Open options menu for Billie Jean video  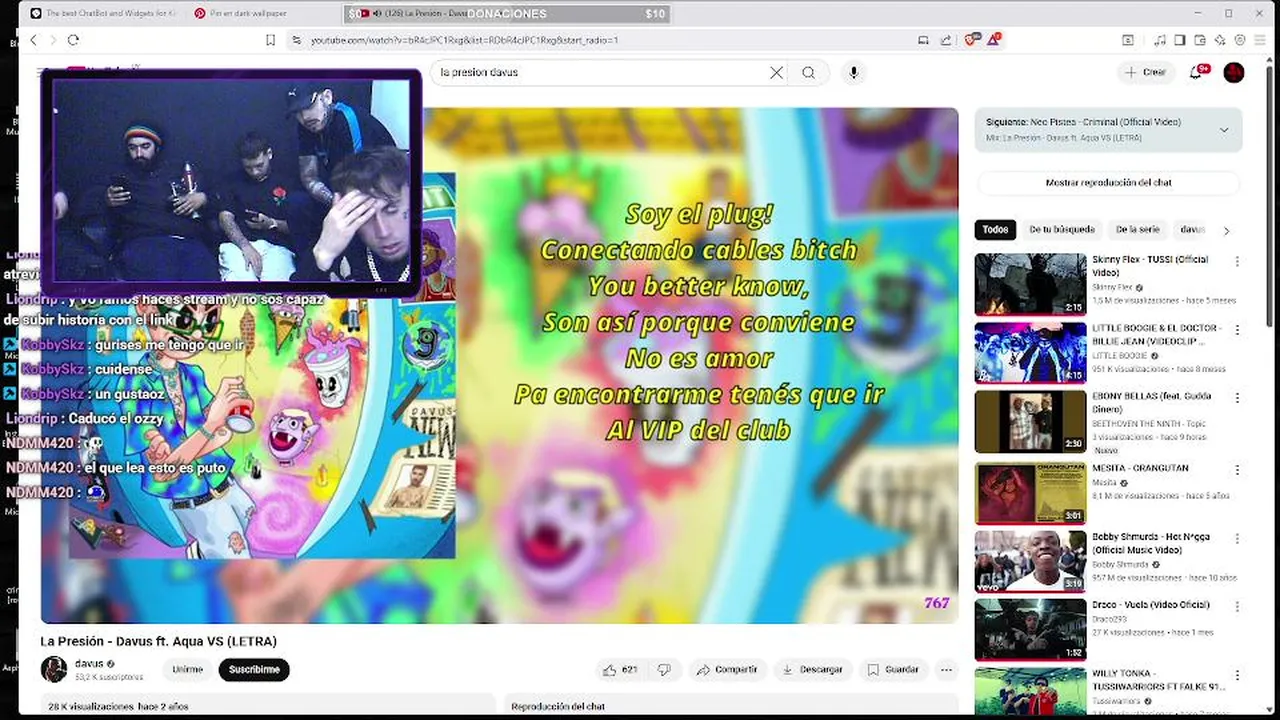[1237, 329]
